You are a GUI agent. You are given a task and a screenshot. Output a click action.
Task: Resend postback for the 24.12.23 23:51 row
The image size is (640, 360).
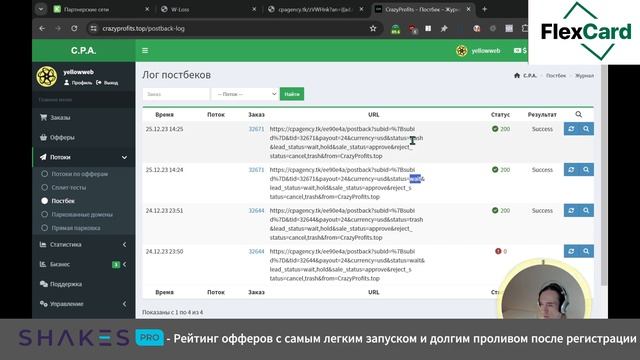point(571,211)
